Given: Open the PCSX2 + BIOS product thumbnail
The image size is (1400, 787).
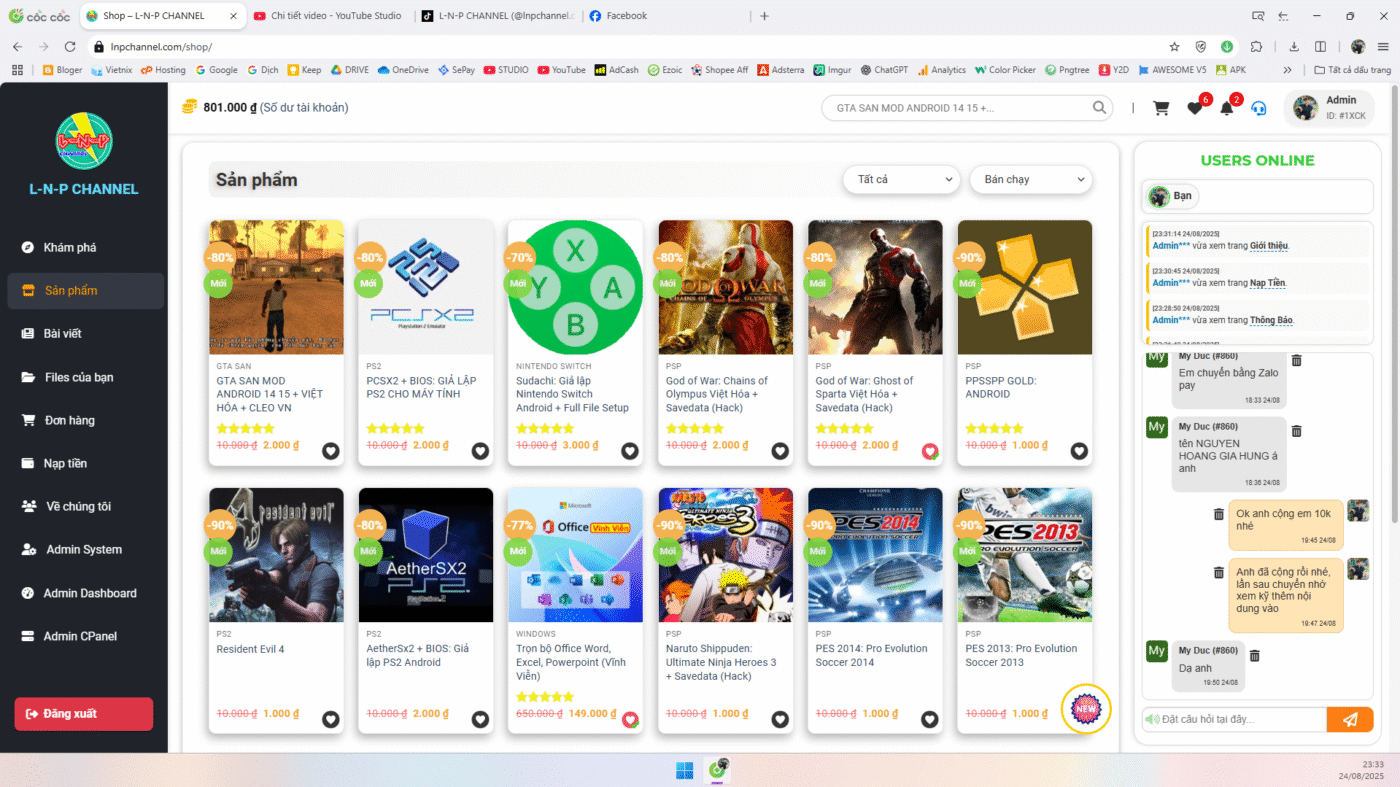Looking at the screenshot, I should [426, 287].
